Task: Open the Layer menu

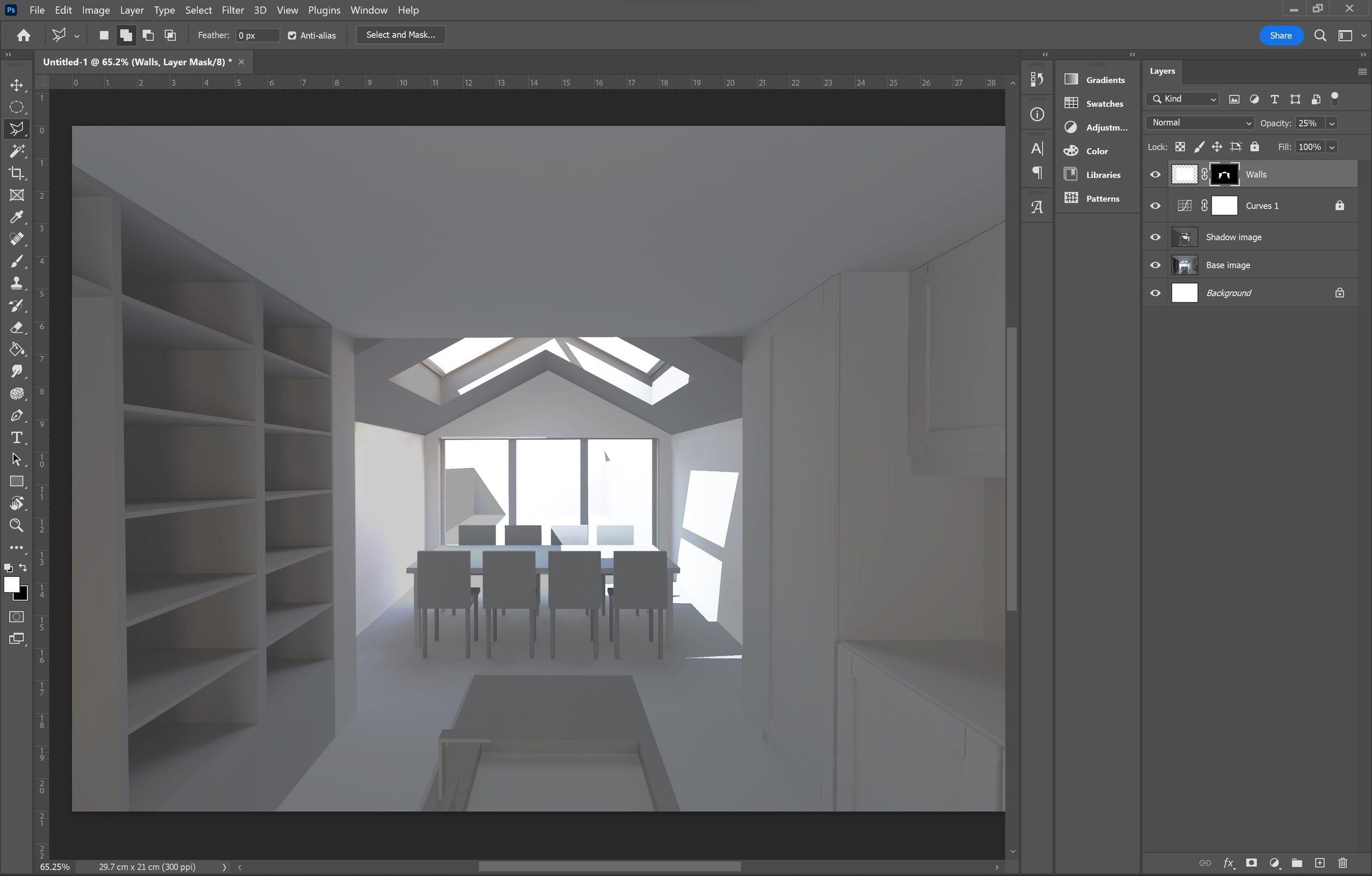Action: point(132,10)
